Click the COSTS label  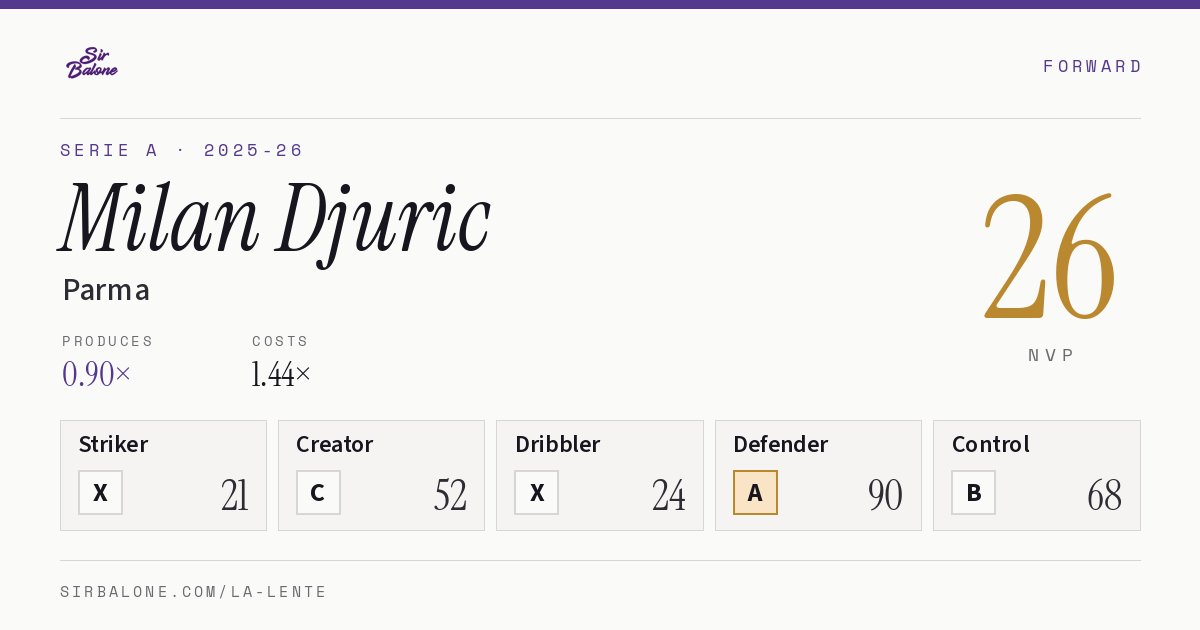[281, 341]
